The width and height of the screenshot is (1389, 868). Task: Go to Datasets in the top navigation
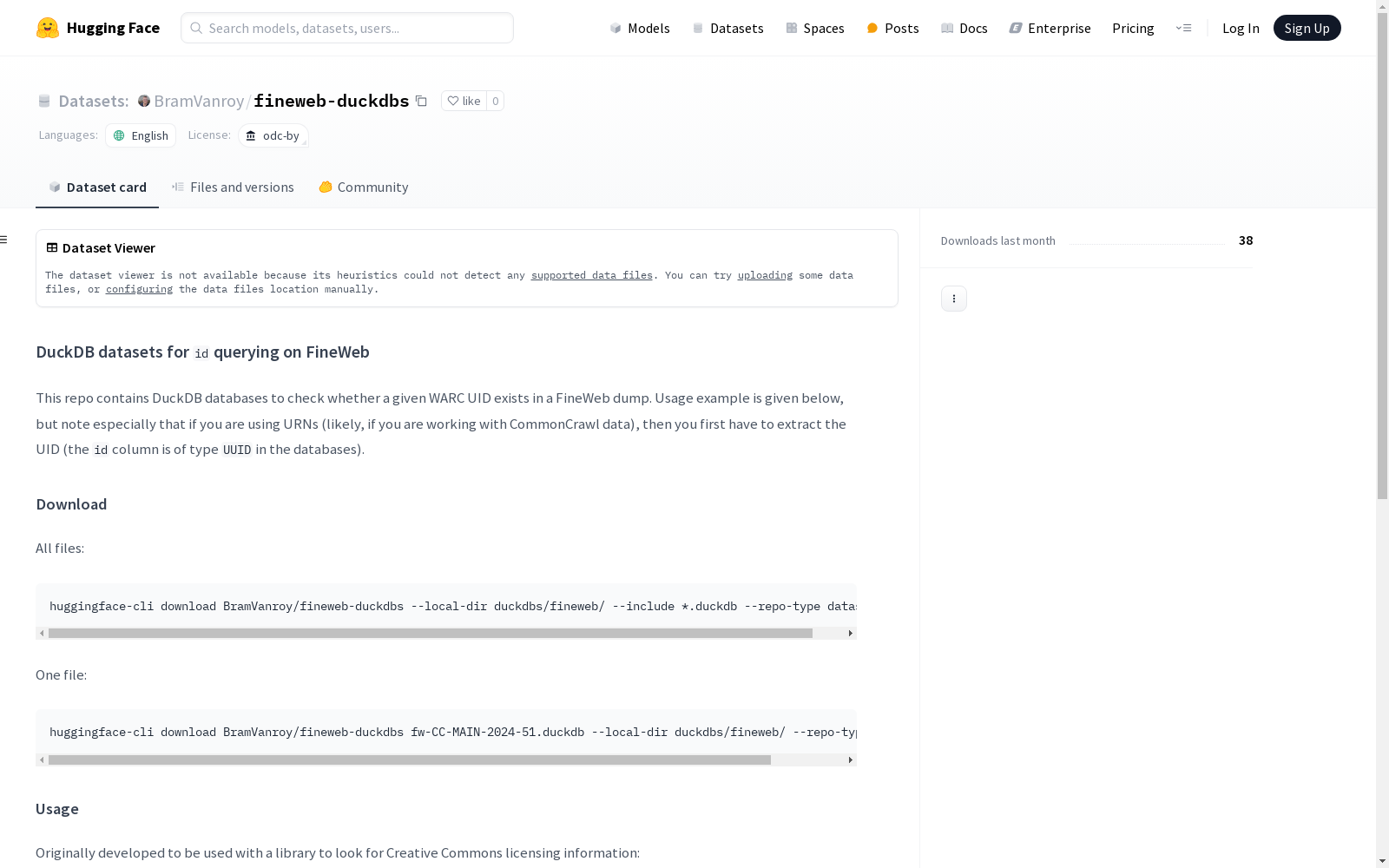[x=727, y=28]
